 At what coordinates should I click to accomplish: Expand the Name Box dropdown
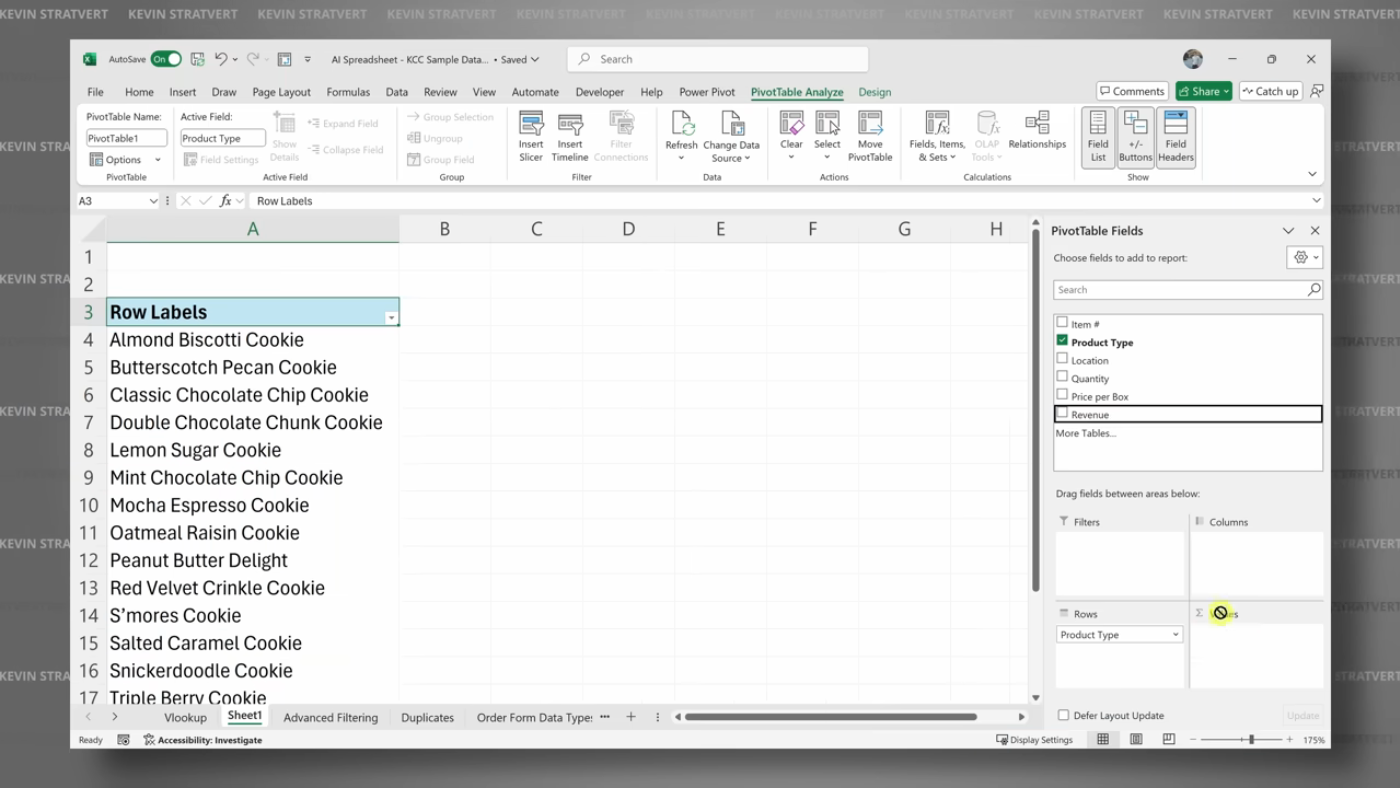pyautogui.click(x=153, y=201)
